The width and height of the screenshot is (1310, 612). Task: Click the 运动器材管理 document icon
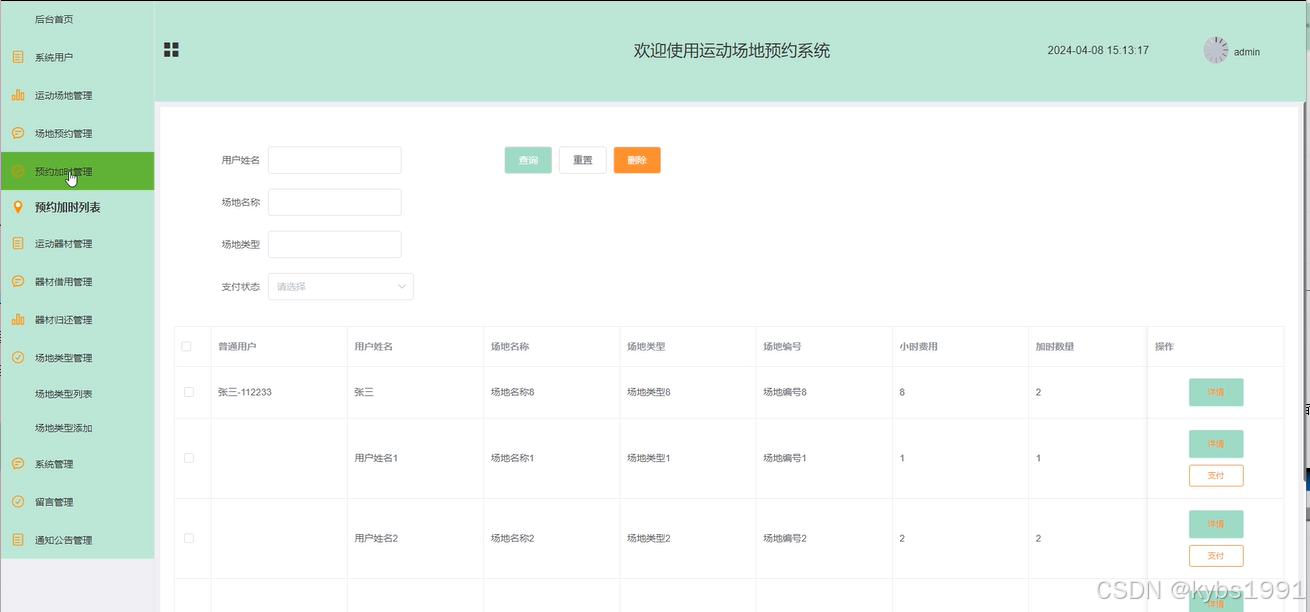(x=18, y=243)
